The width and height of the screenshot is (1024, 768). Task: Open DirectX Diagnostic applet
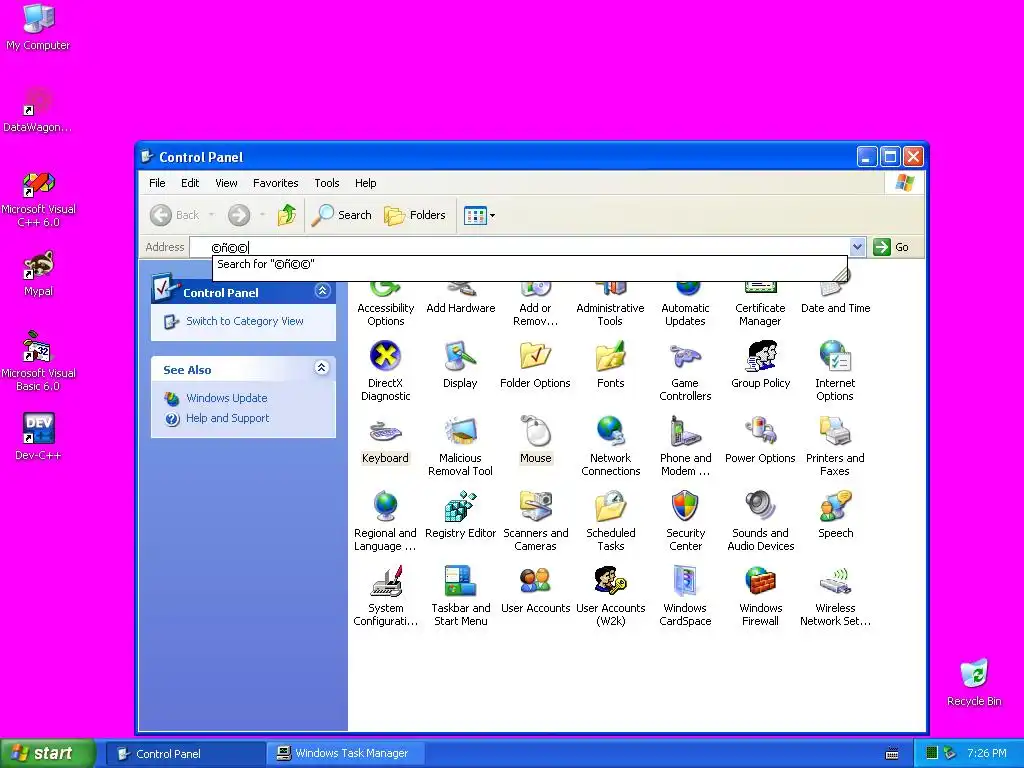point(385,370)
